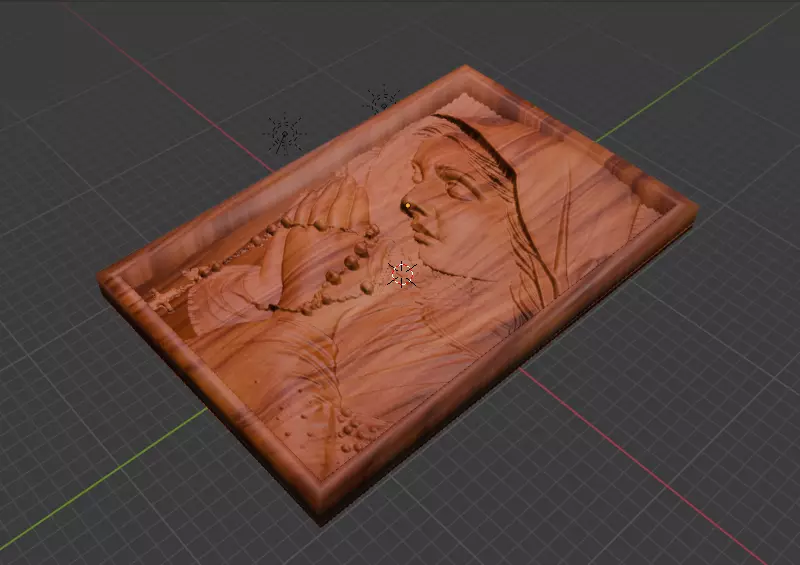Click the red-white 3D cursor on the plaque
Screen dimensions: 800x565
402,274
